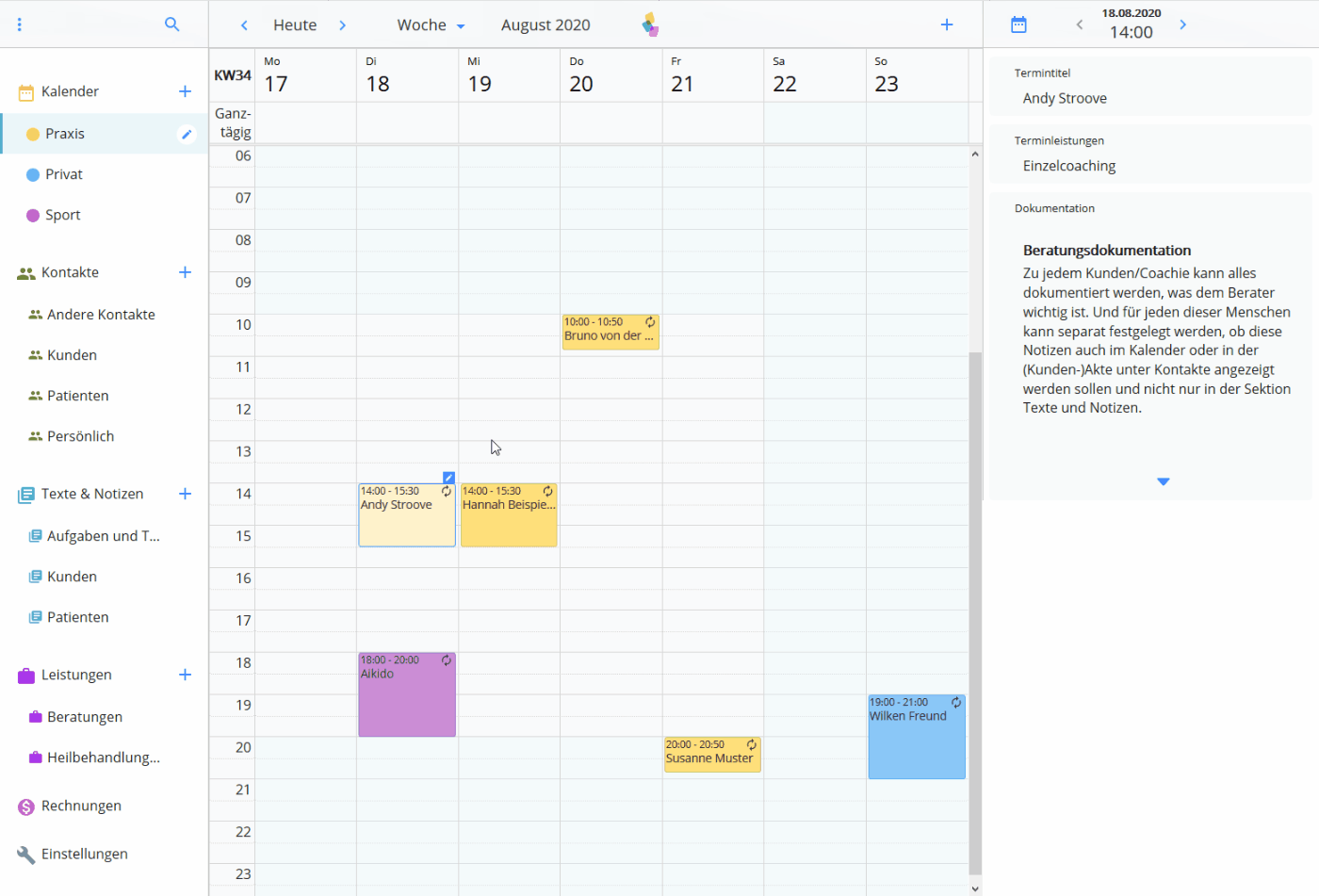
Task: Open Einstellungen with the wrench icon
Action: click(24, 854)
